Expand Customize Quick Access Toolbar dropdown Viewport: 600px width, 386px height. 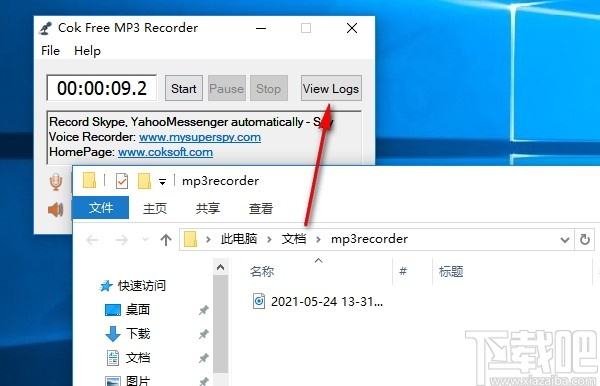[x=162, y=182]
